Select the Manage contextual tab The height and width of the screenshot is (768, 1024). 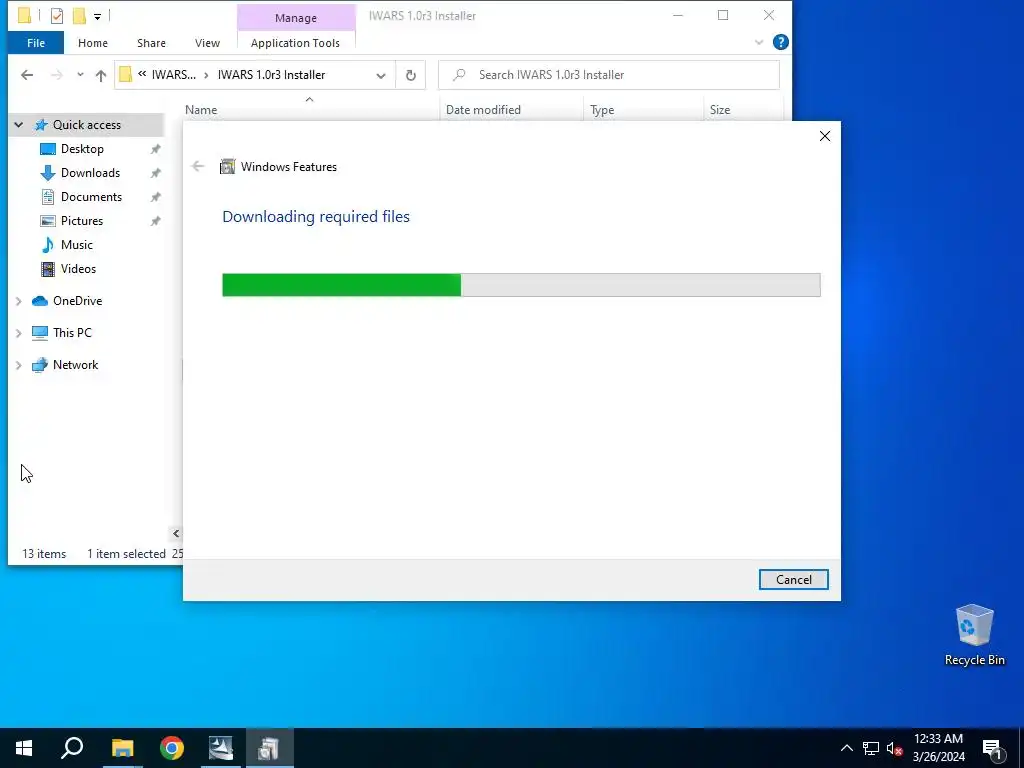296,18
